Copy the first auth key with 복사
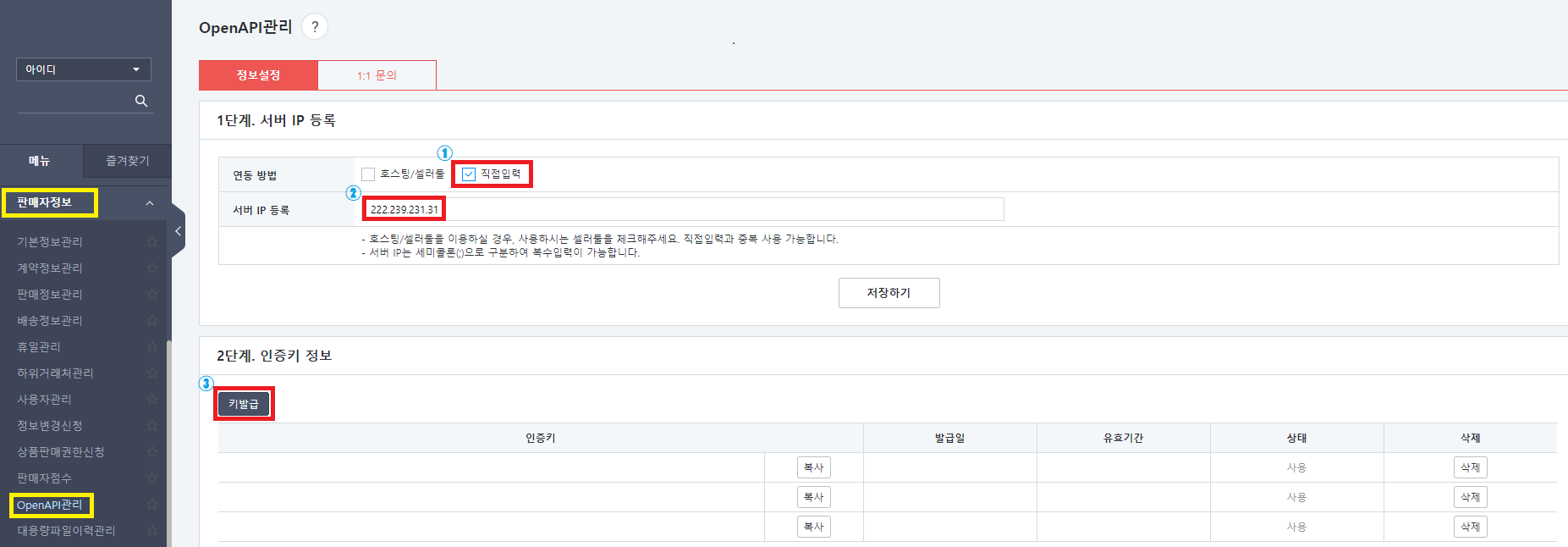Viewport: 1568px width, 547px height. [813, 467]
